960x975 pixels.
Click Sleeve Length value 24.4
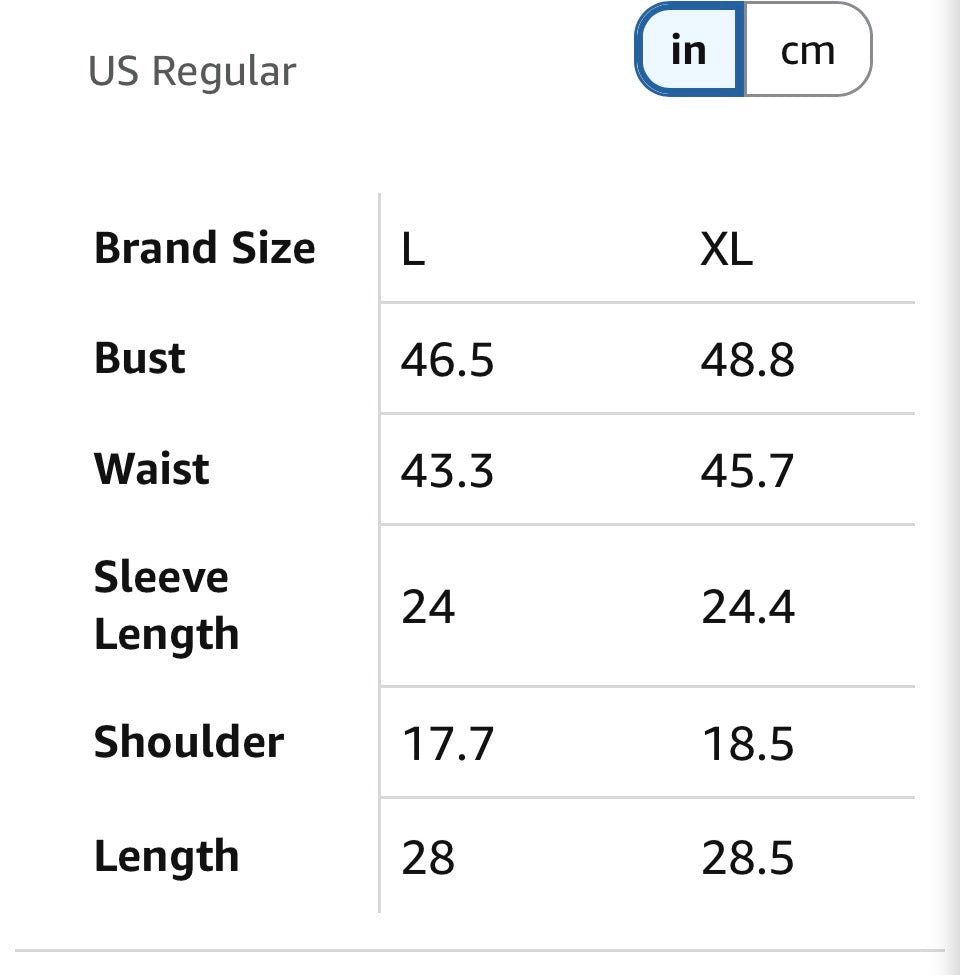tap(748, 607)
